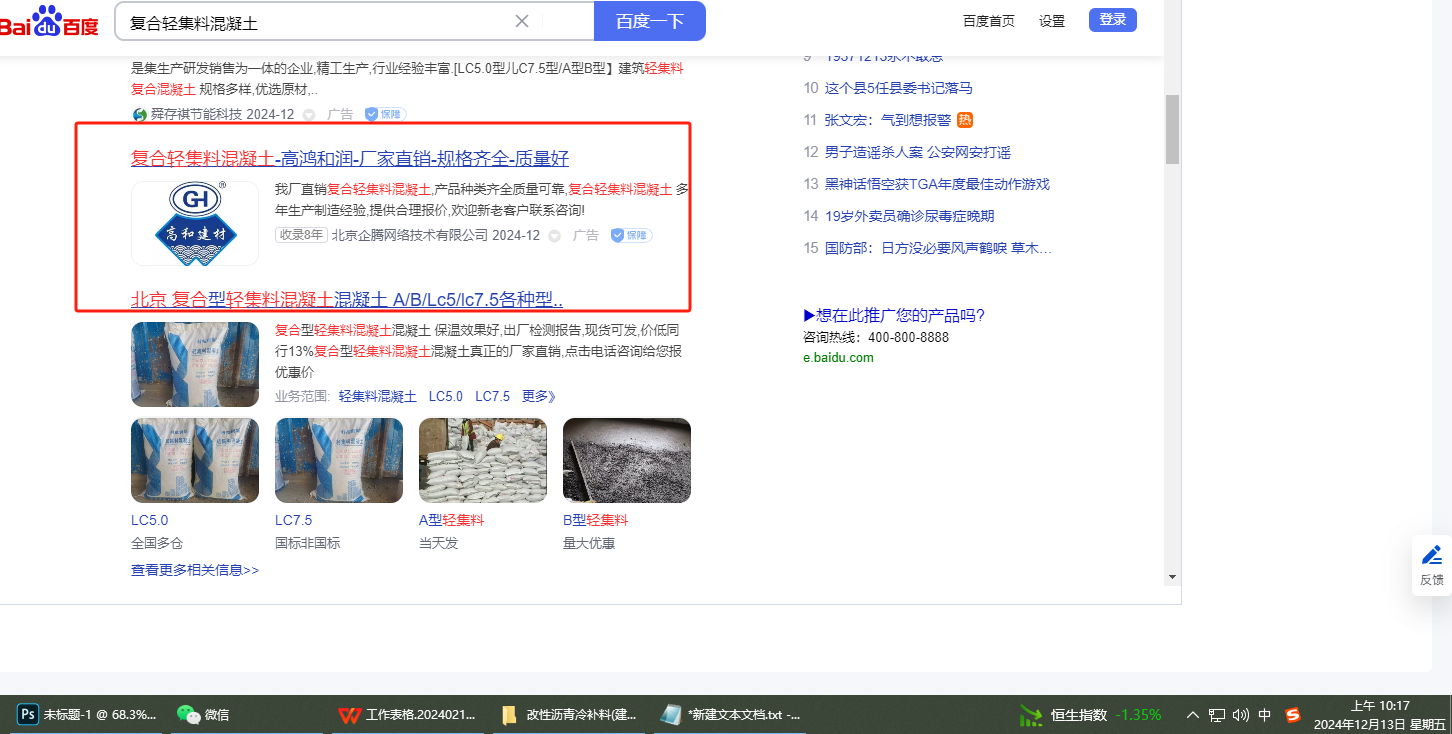Expand the arrow beside 北京企腾网络技术有限公司 2024-12
This screenshot has width=1452, height=734.
[555, 236]
